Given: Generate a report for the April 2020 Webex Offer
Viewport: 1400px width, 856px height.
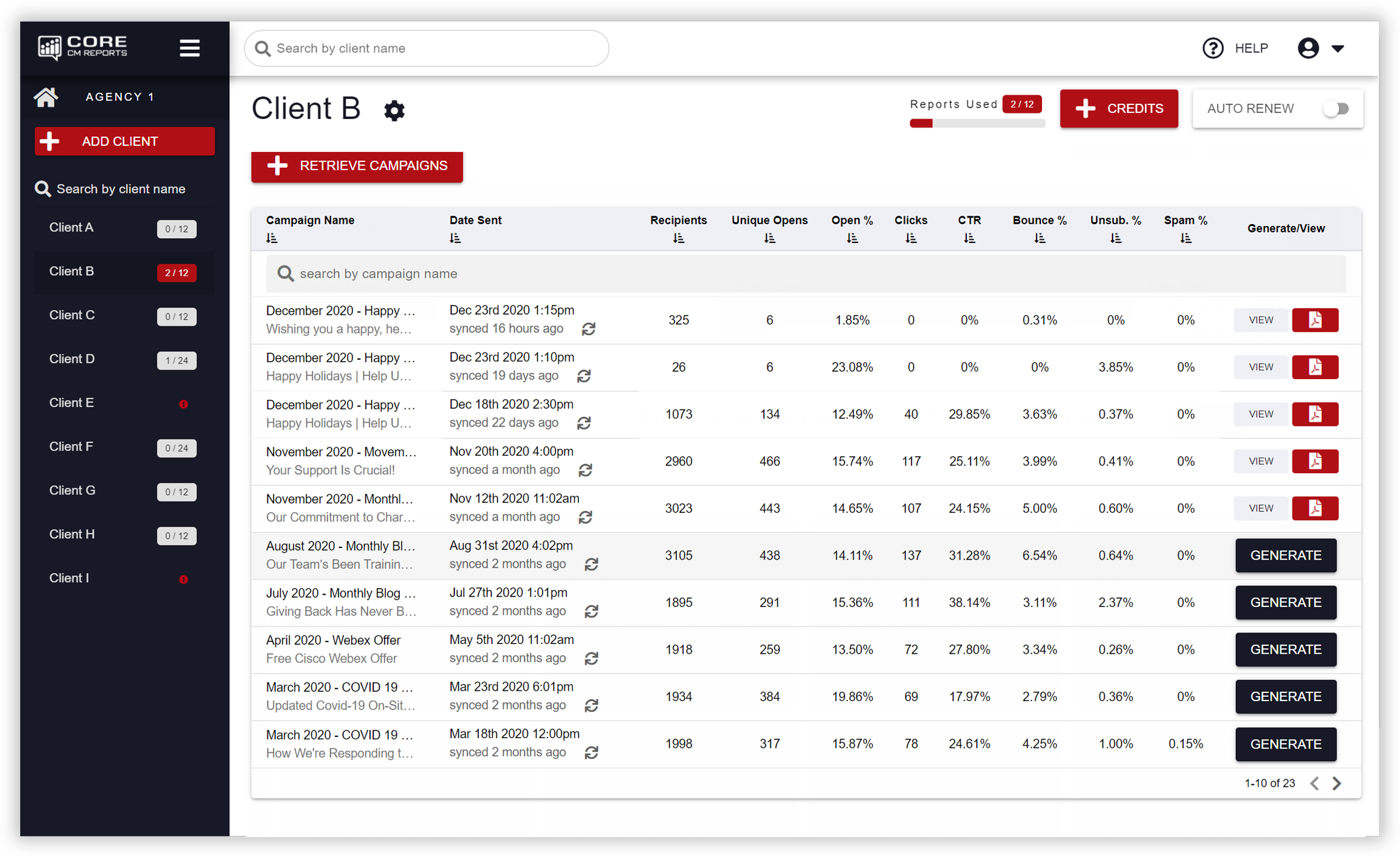Looking at the screenshot, I should (x=1286, y=649).
